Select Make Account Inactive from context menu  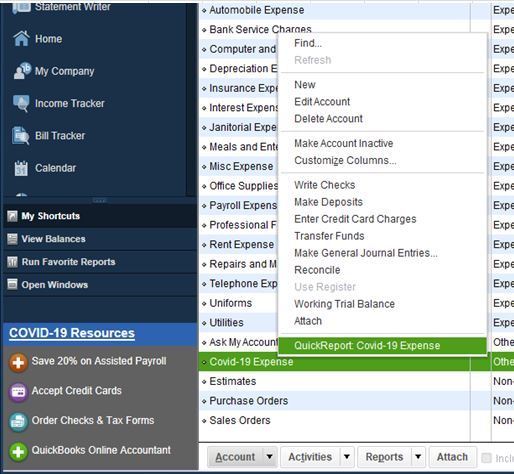[344, 143]
